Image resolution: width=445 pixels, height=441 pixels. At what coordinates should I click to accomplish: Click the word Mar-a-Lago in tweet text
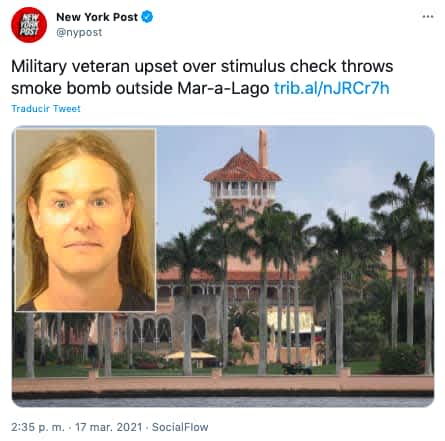click(x=223, y=88)
